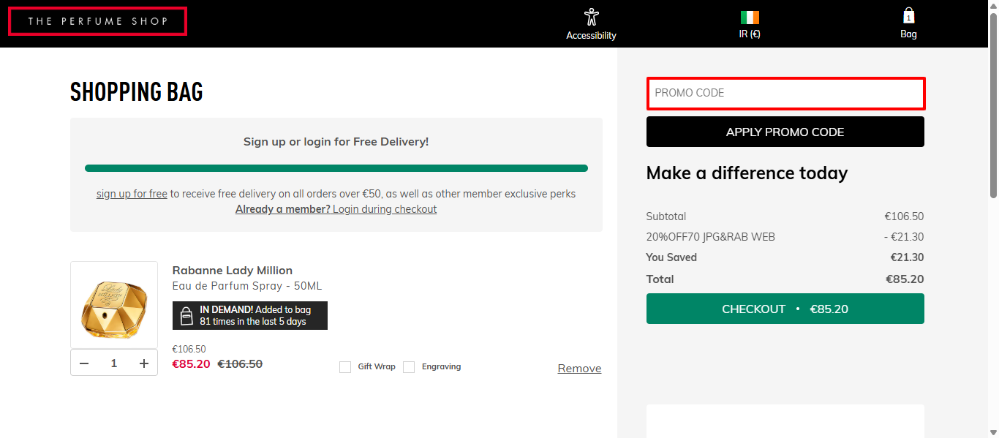The height and width of the screenshot is (438, 999).
Task: Click the Total label in order summary
Action: coord(660,279)
